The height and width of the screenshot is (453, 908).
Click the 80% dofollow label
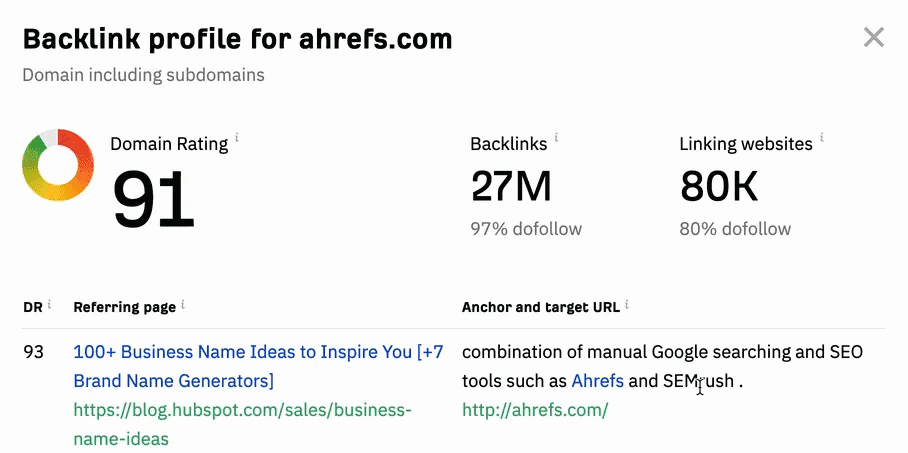[x=735, y=229]
